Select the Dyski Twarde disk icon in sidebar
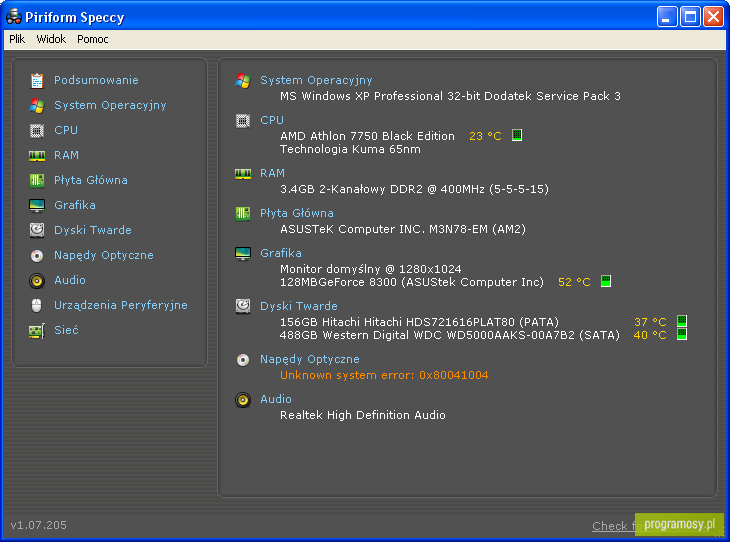This screenshot has height=542, width=730. tap(37, 230)
